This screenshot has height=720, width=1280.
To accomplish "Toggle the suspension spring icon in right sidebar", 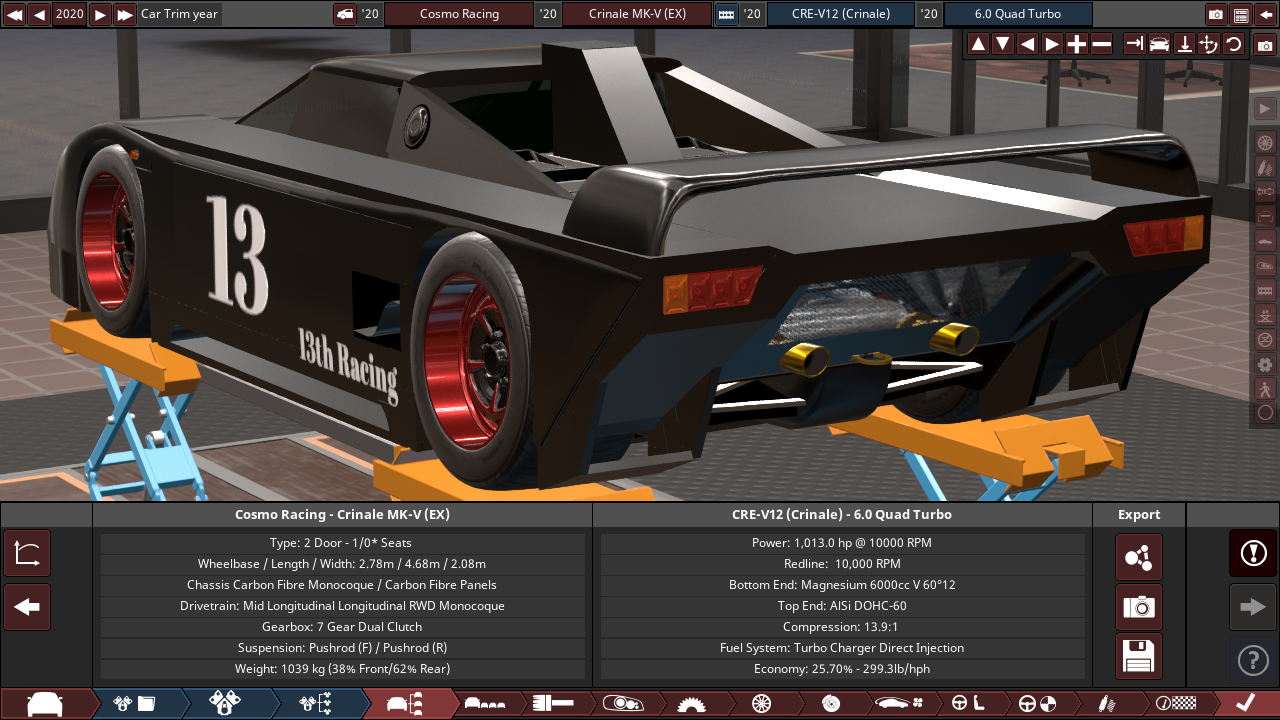I will [1265, 167].
